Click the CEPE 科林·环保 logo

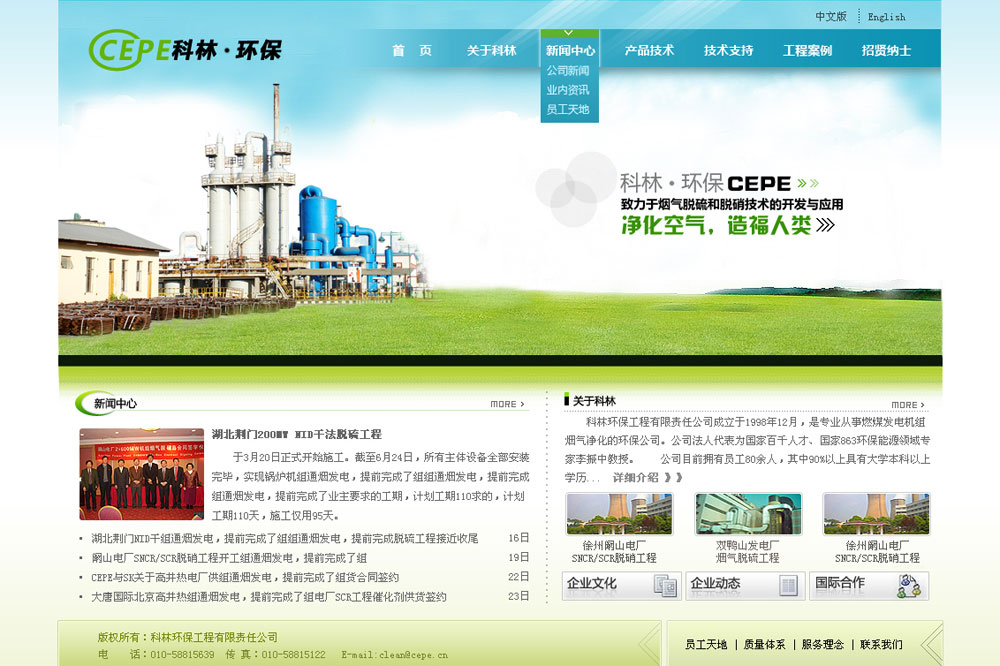coord(185,48)
